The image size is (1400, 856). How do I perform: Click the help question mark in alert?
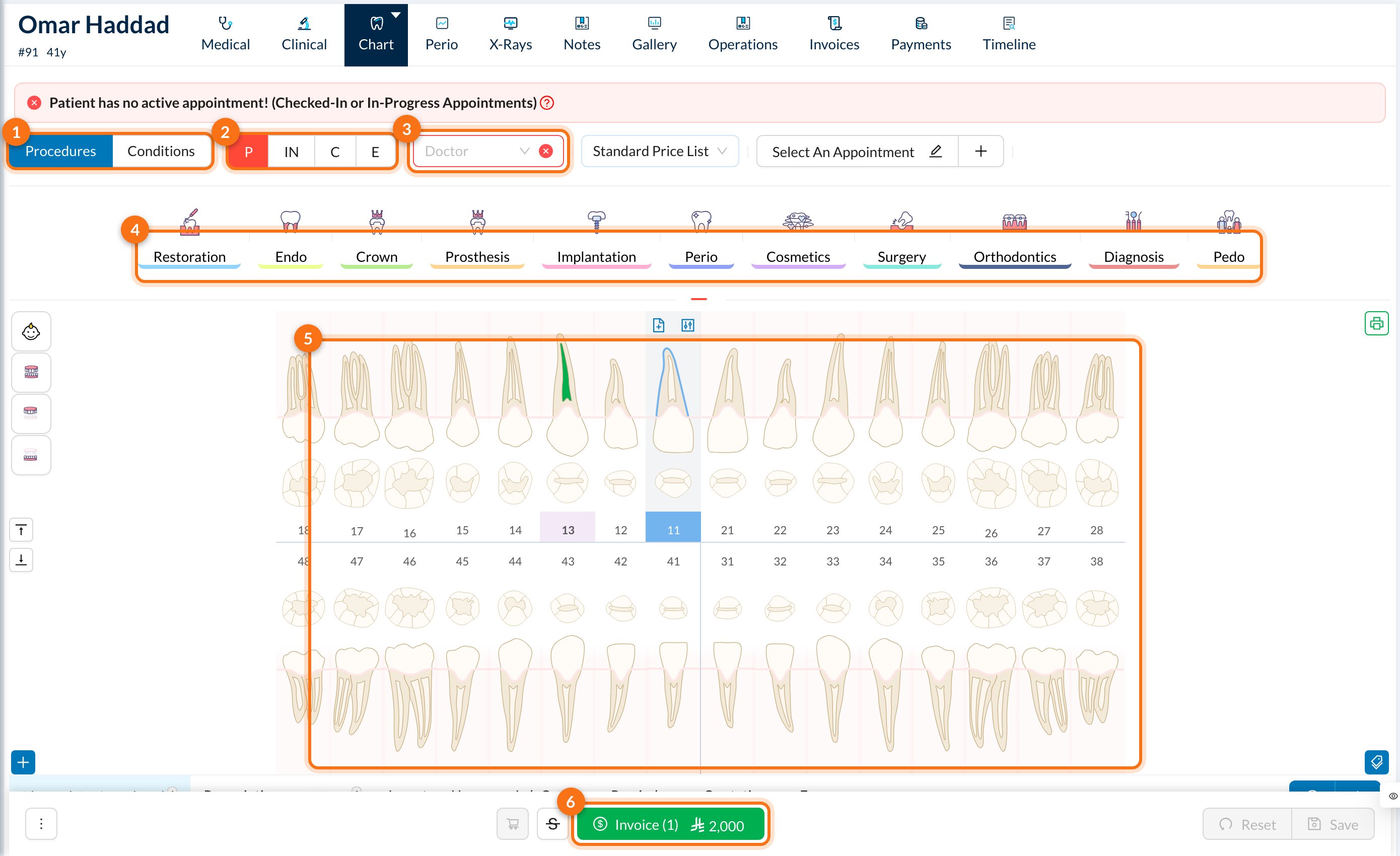click(546, 103)
